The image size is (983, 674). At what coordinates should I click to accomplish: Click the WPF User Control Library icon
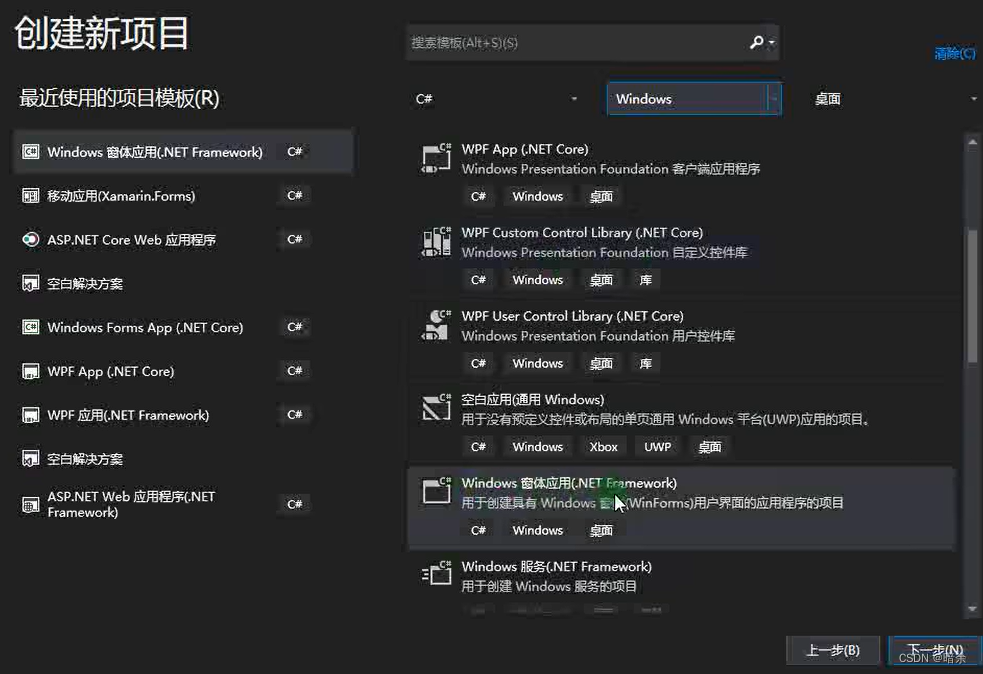pyautogui.click(x=436, y=325)
